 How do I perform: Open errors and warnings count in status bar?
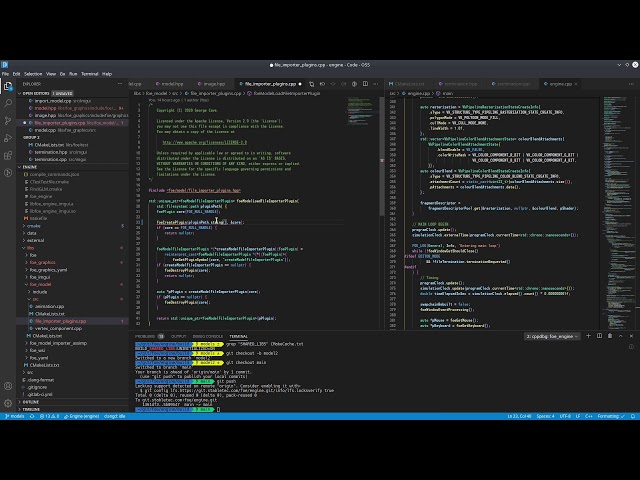49,416
